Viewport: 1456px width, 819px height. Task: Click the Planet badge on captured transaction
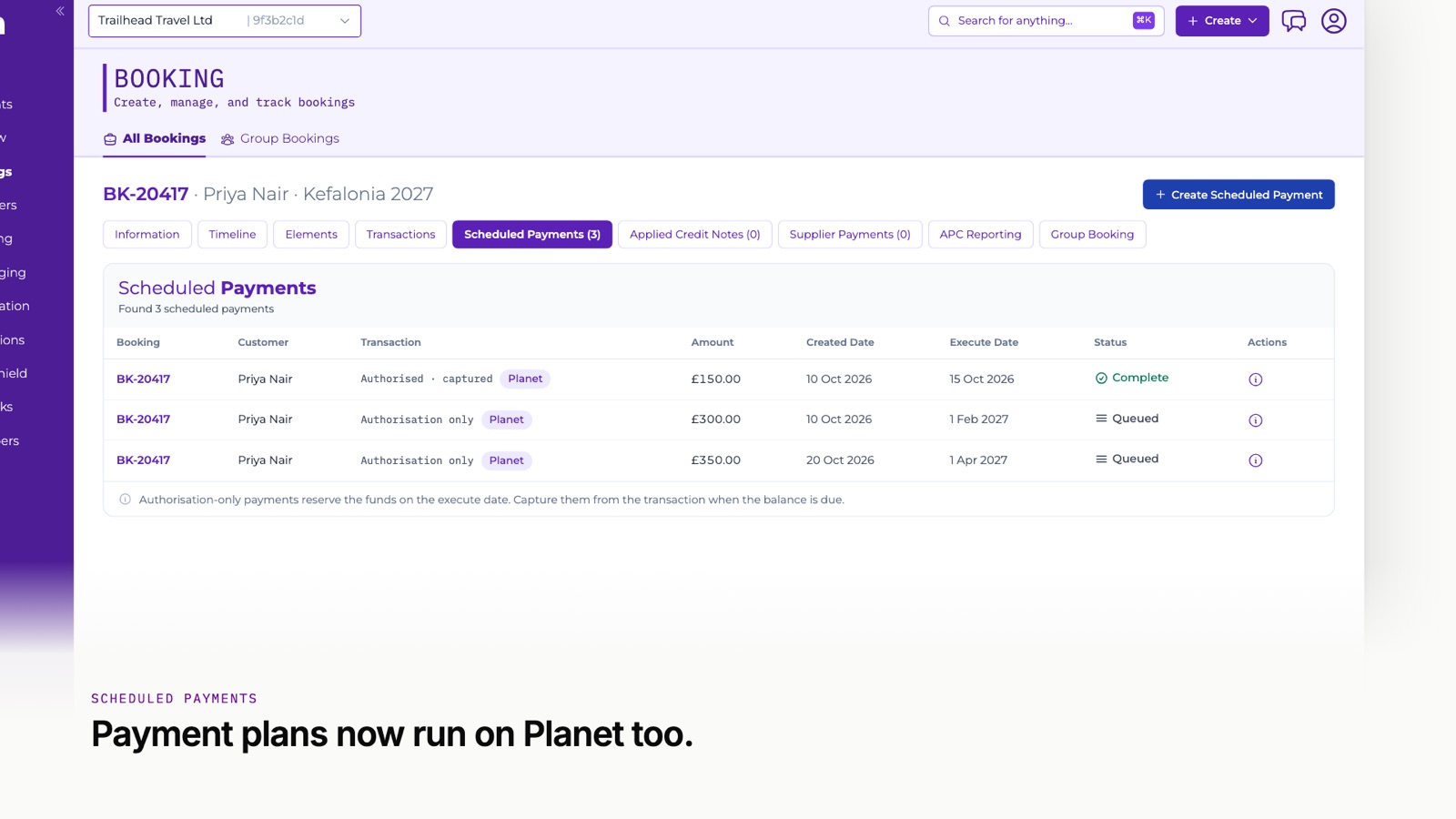(525, 379)
